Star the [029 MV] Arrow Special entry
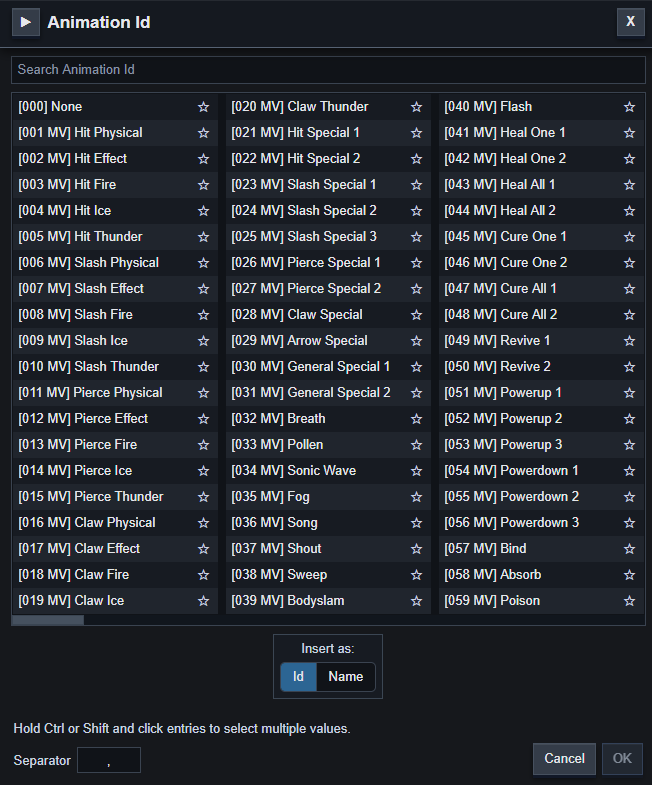 (416, 341)
